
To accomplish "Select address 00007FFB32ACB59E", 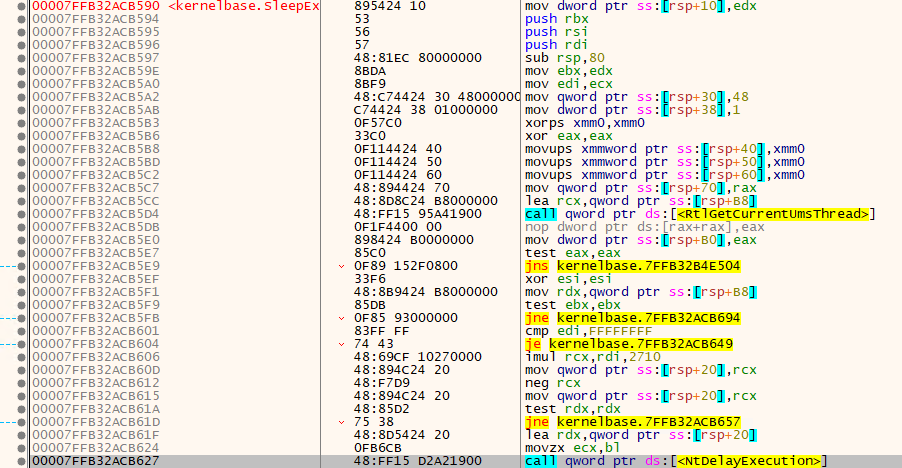I will [x=96, y=71].
